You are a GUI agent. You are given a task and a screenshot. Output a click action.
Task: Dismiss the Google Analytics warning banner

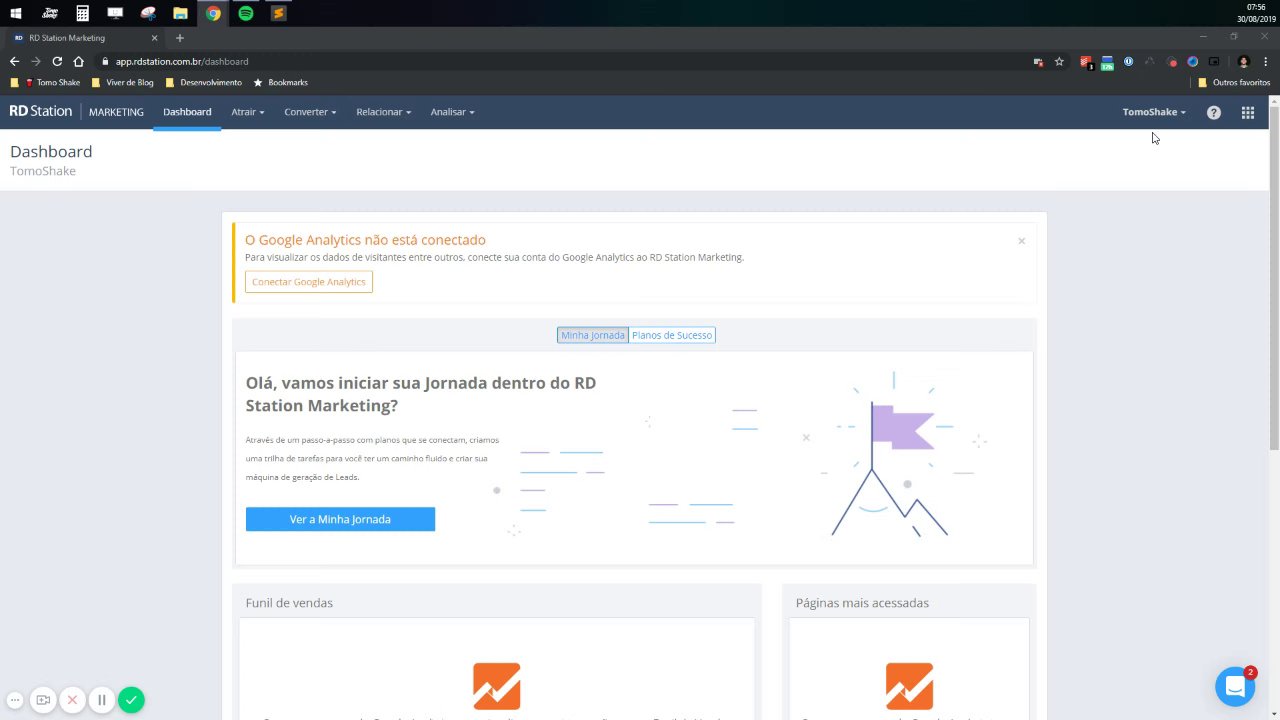pyautogui.click(x=1021, y=241)
